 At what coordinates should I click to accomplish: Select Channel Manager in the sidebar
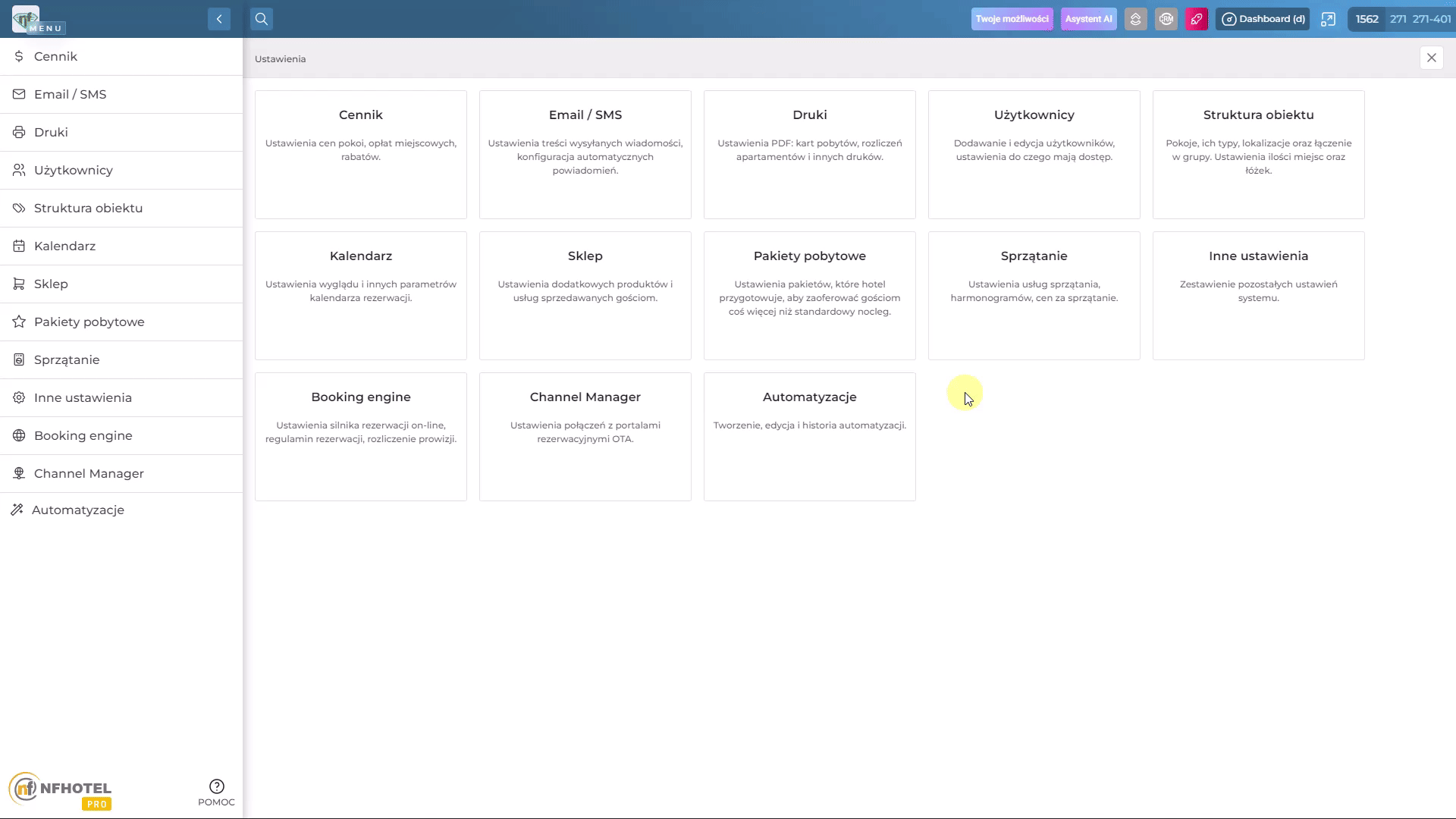[121, 474]
